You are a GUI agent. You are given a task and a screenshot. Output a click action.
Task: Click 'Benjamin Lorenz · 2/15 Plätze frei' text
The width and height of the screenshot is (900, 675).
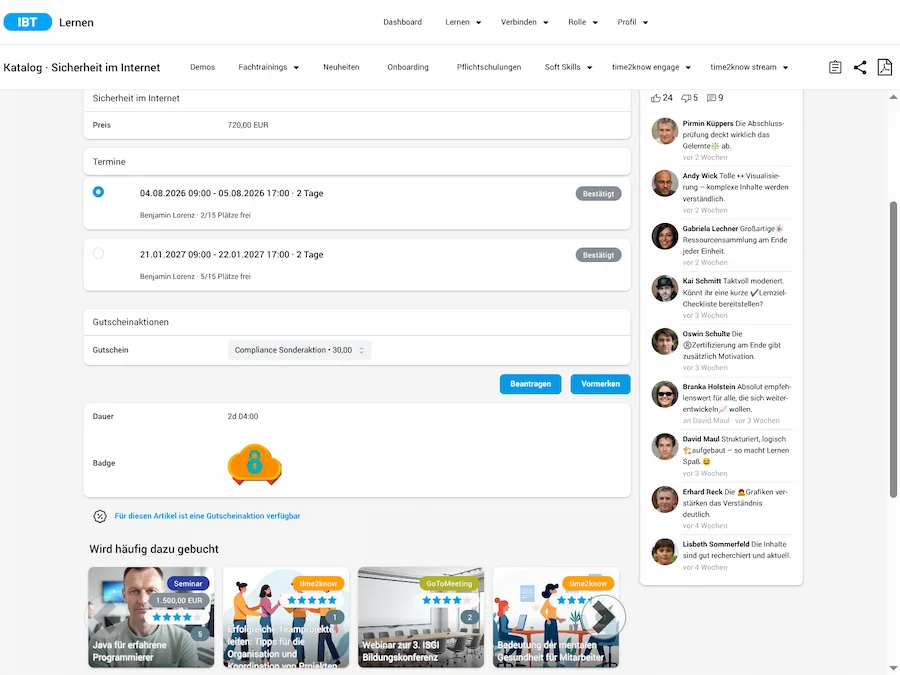click(195, 215)
